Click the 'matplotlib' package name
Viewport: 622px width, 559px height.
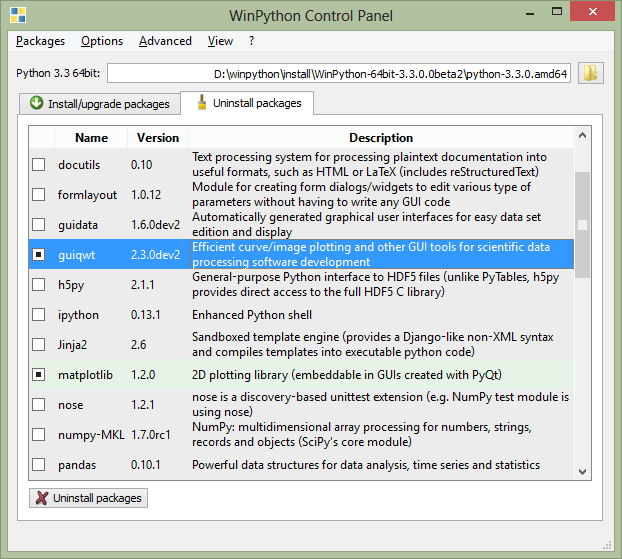point(85,375)
